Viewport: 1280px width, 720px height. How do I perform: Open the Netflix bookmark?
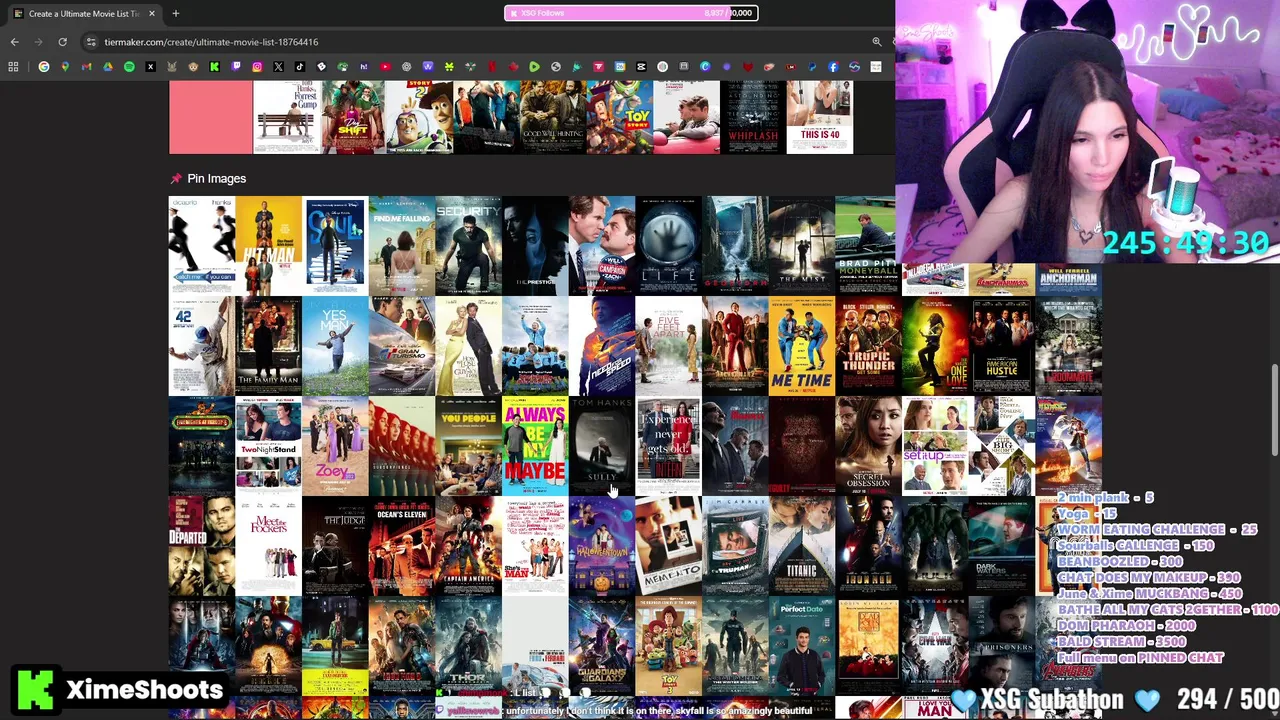[x=492, y=67]
